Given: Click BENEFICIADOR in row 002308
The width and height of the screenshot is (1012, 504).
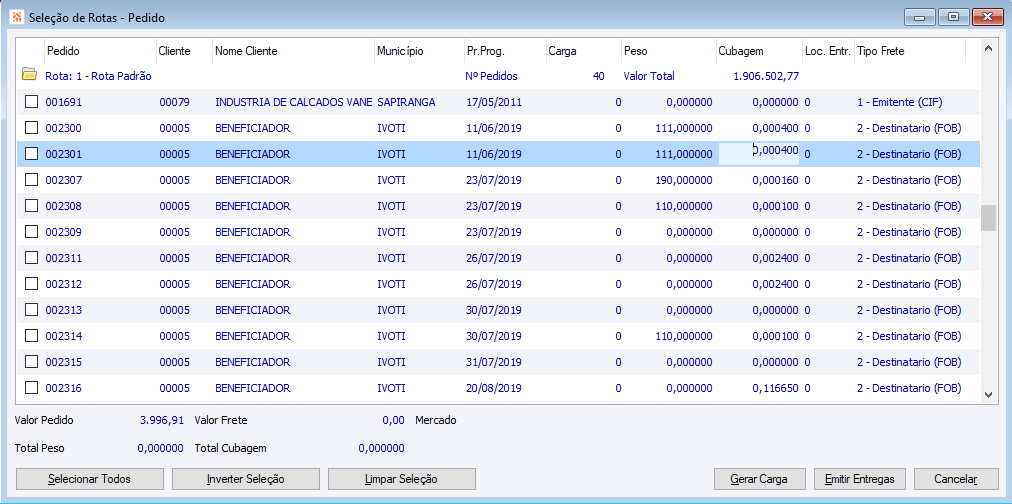Looking at the screenshot, I should click(253, 206).
